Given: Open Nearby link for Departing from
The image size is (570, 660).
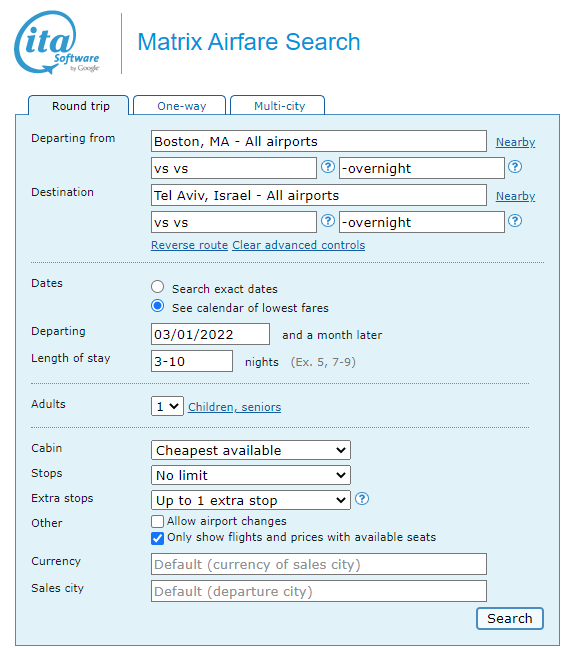Looking at the screenshot, I should tap(515, 142).
